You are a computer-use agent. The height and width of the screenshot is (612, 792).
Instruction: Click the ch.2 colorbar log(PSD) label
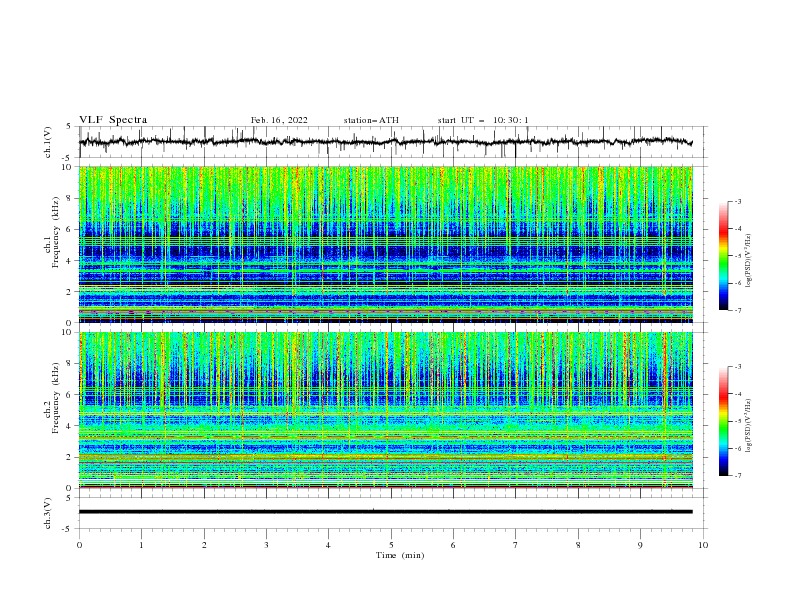(749, 425)
